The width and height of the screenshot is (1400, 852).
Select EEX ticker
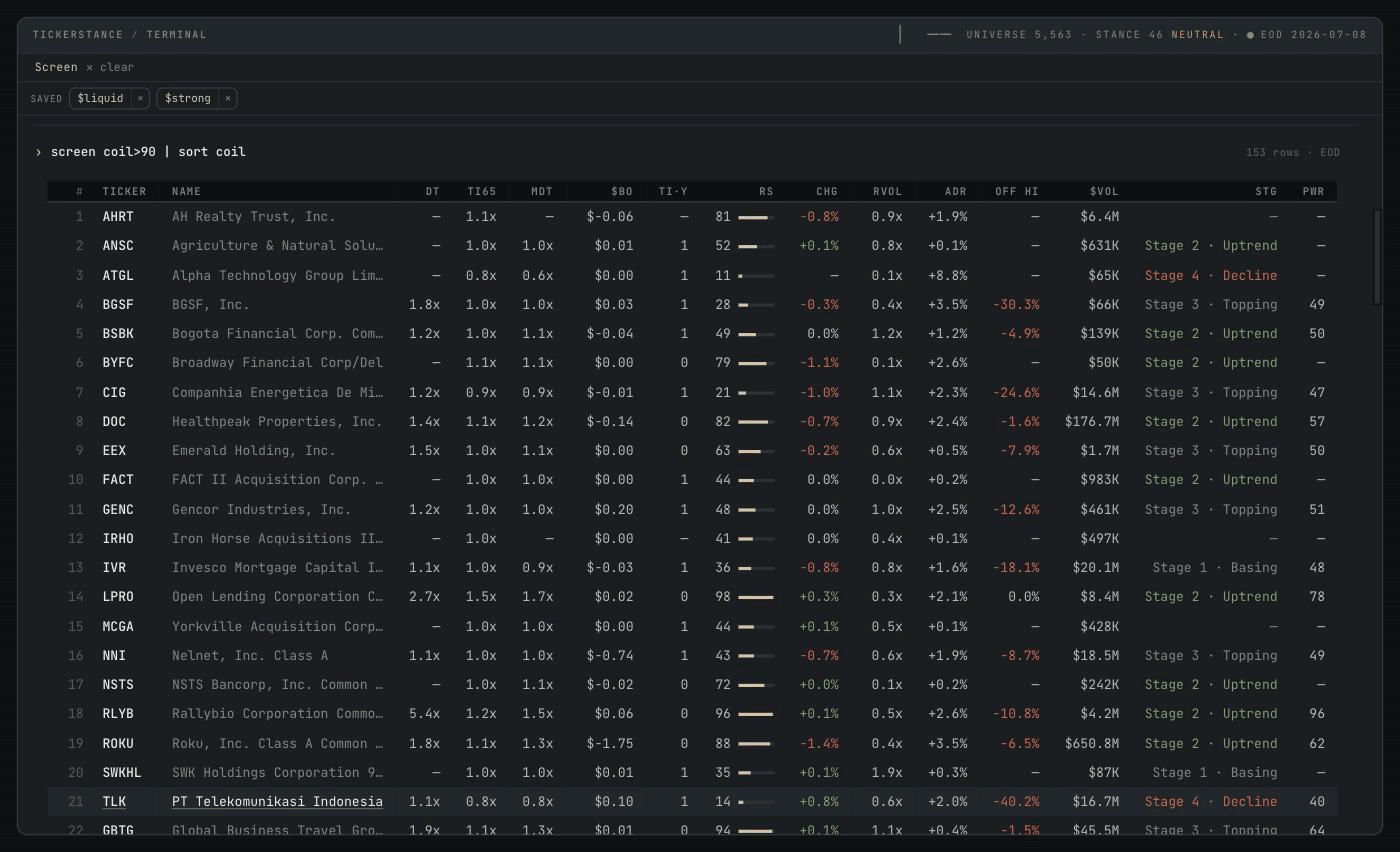[x=114, y=450]
